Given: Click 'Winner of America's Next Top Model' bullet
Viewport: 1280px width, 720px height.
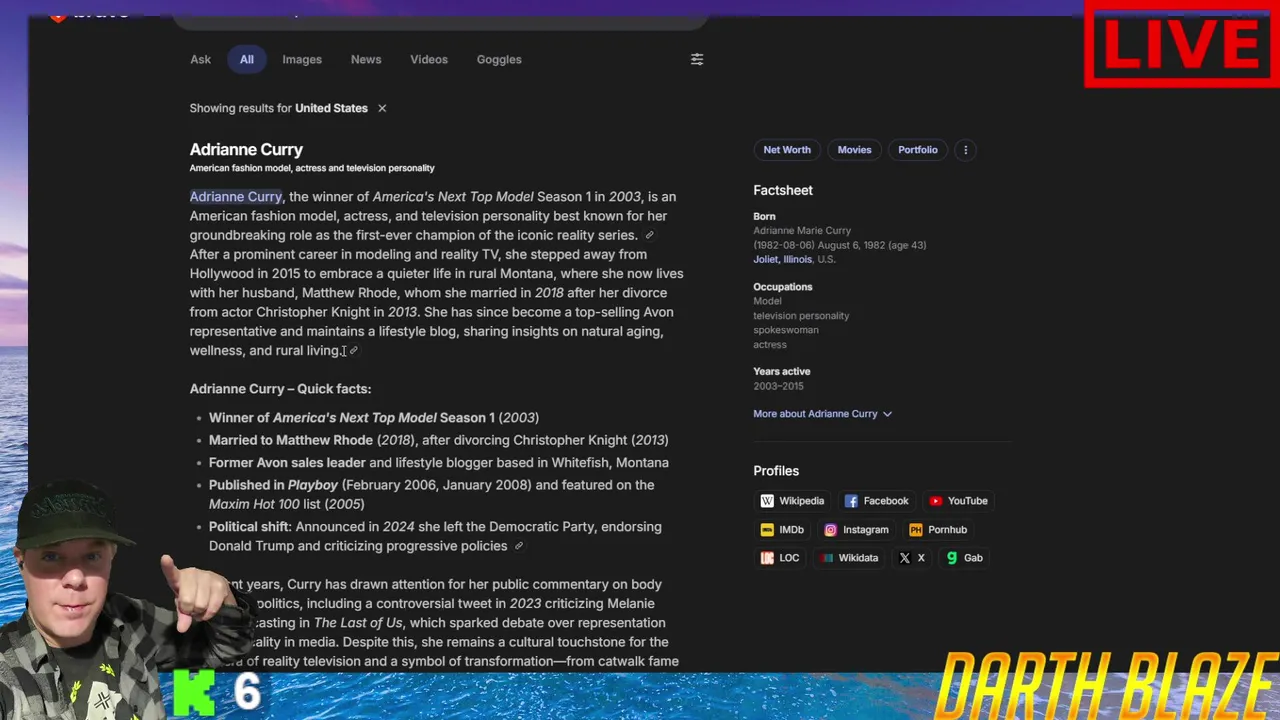Looking at the screenshot, I should coord(374,418).
